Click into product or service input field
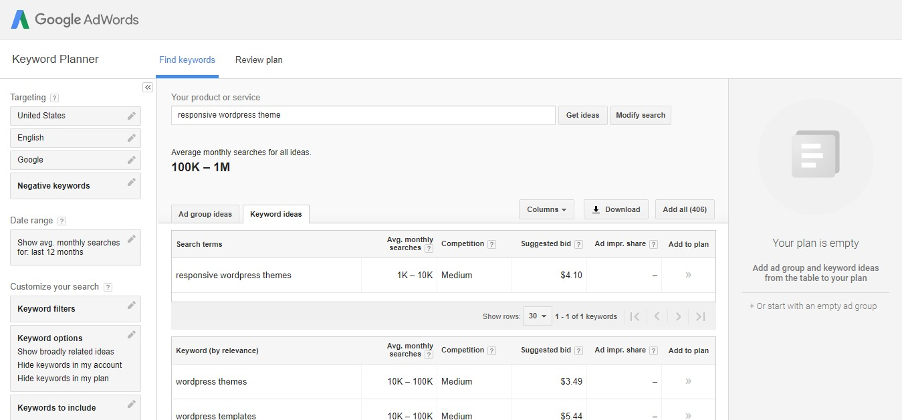902x420 pixels. [364, 115]
